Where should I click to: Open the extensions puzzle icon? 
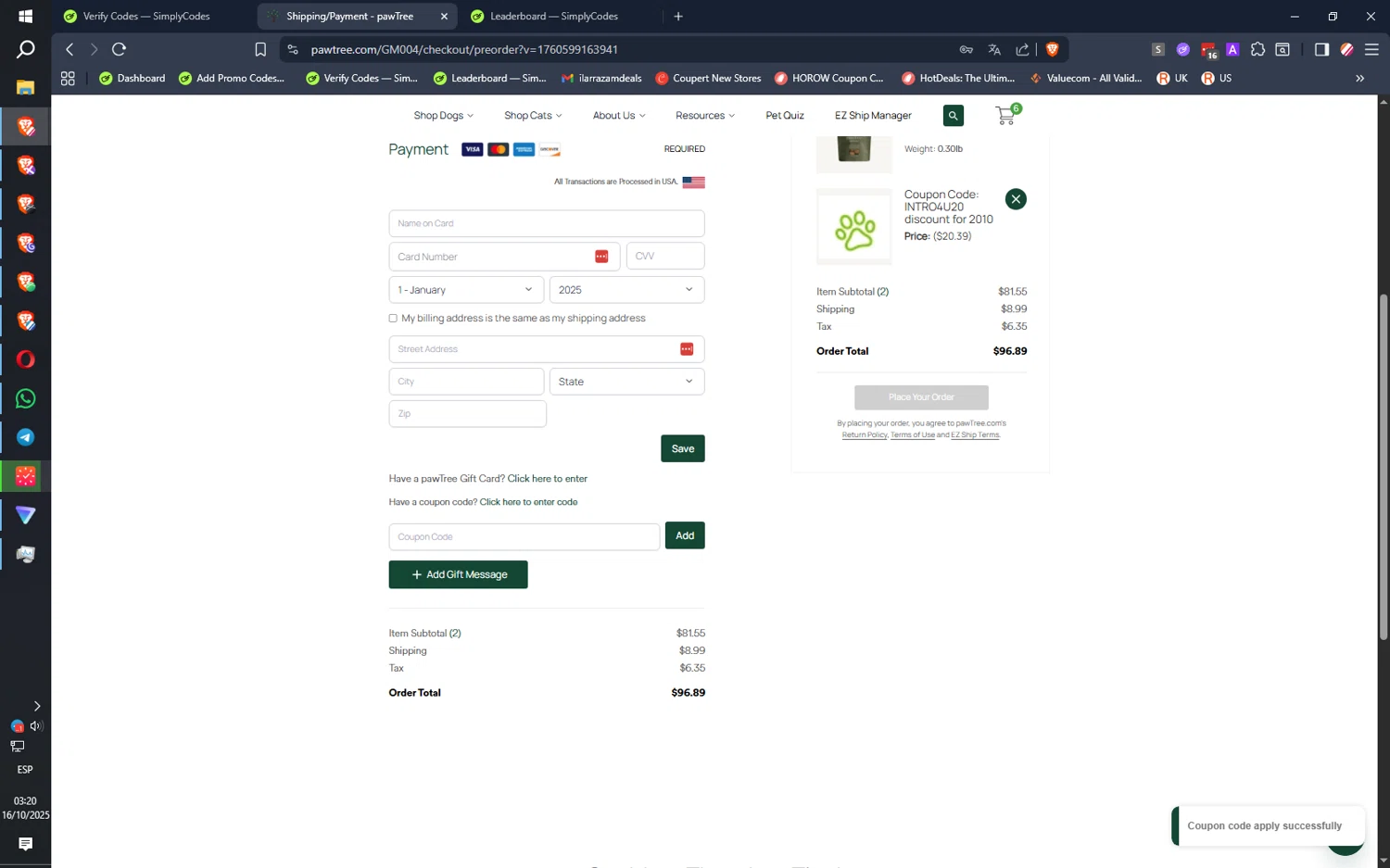pos(1257,49)
